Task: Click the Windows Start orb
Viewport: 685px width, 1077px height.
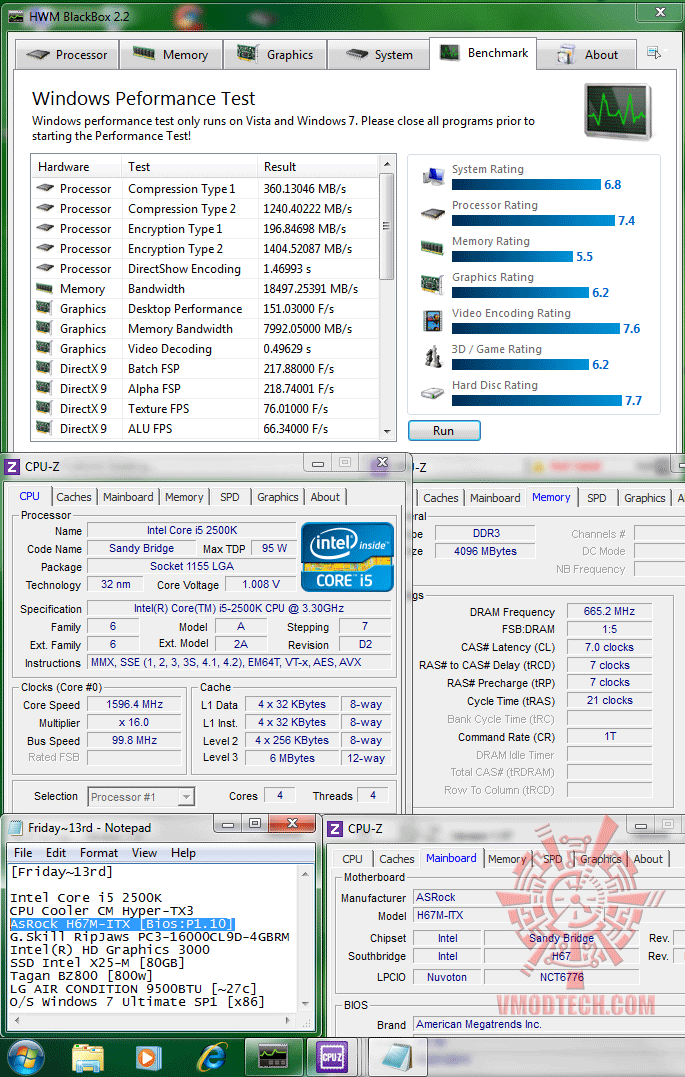Action: pyautogui.click(x=25, y=1056)
